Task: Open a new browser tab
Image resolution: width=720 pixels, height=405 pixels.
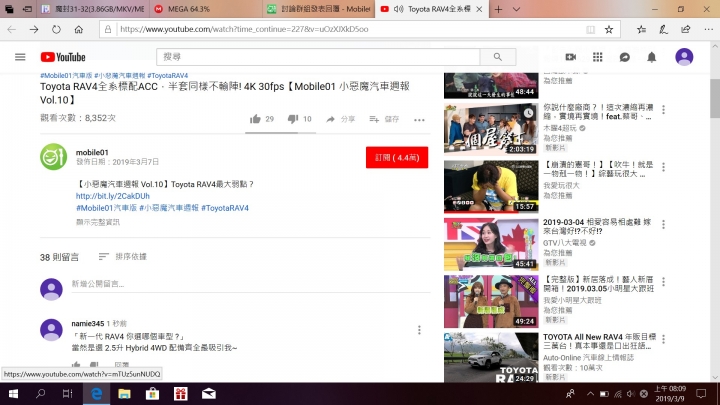Action: pyautogui.click(x=498, y=9)
